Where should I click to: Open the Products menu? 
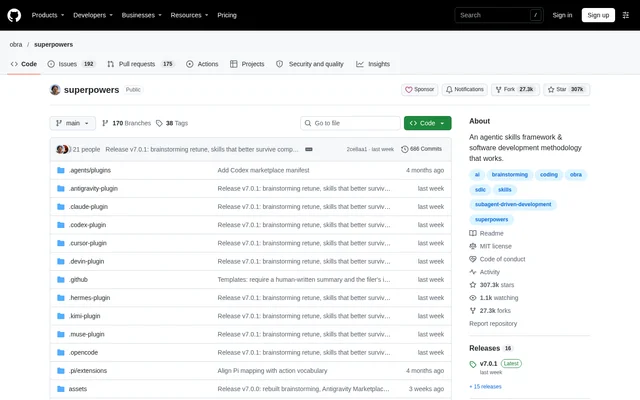point(48,16)
